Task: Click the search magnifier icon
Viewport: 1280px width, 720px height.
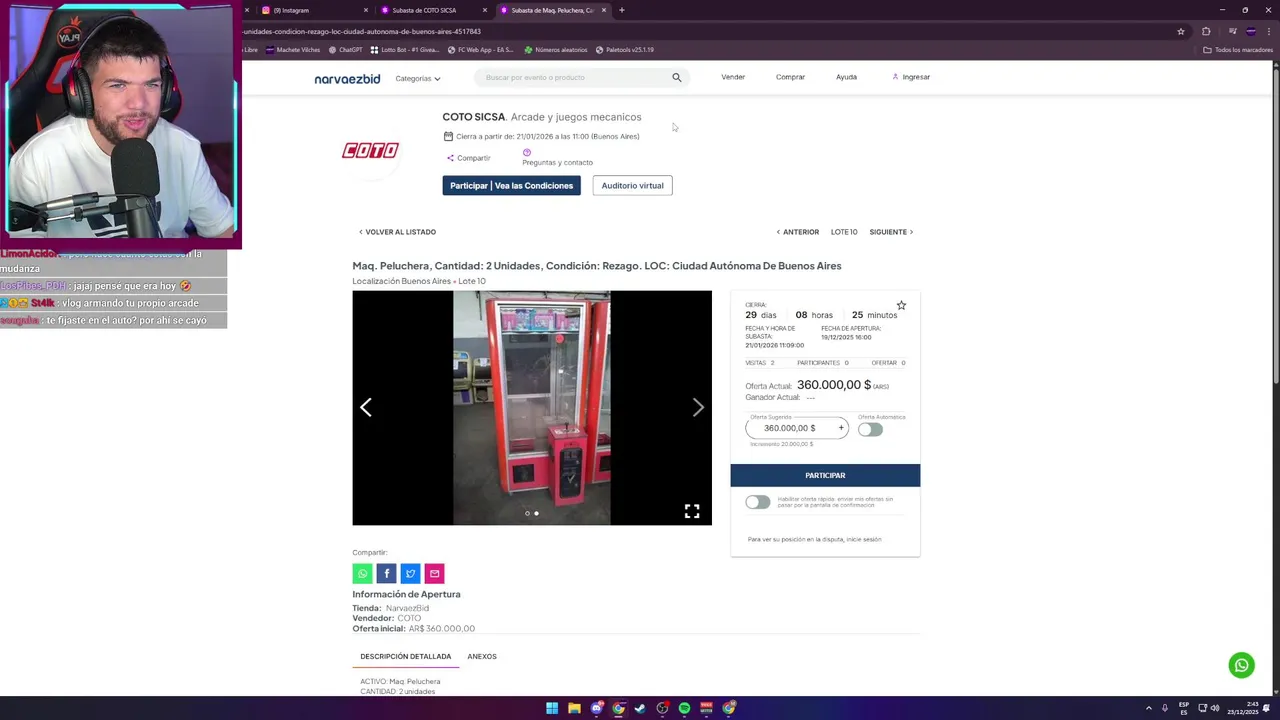Action: tap(677, 77)
